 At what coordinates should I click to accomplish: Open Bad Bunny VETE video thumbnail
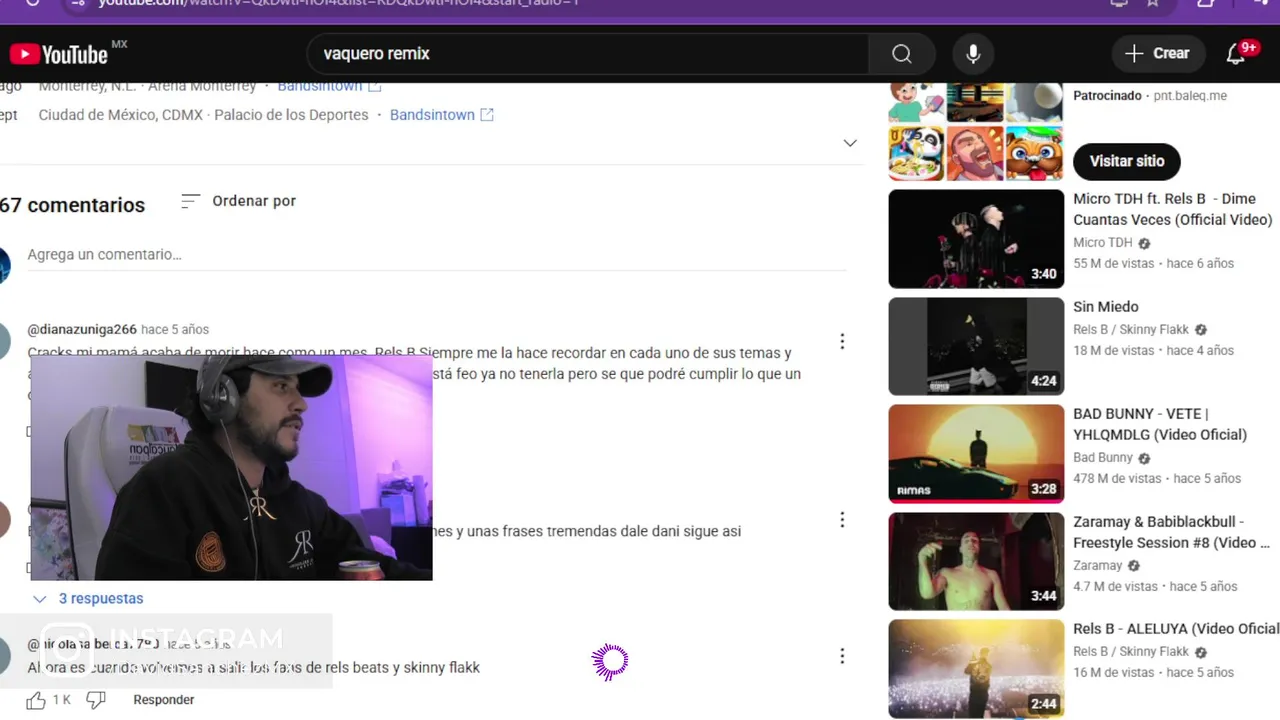976,453
